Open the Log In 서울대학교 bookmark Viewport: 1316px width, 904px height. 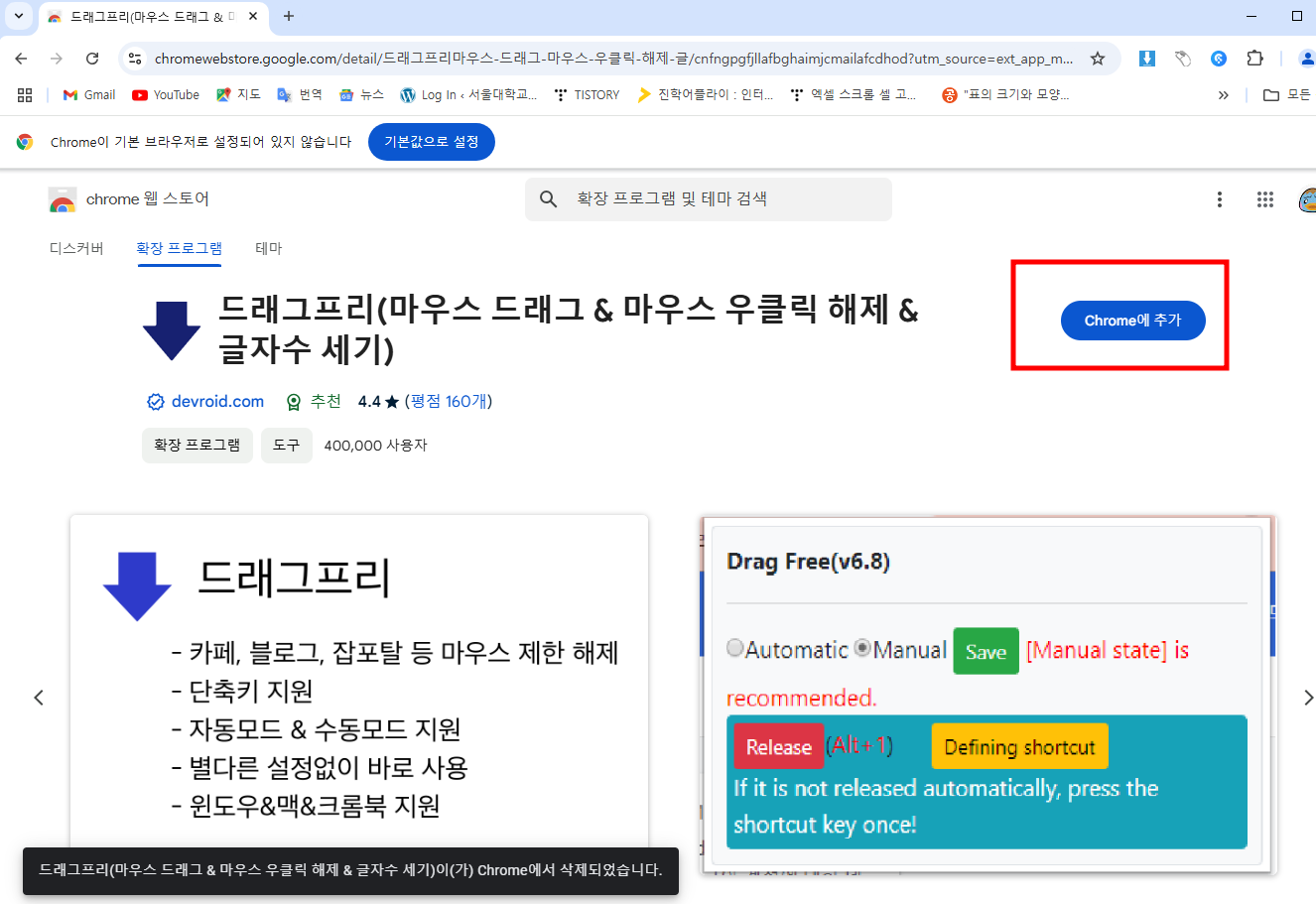[x=468, y=95]
